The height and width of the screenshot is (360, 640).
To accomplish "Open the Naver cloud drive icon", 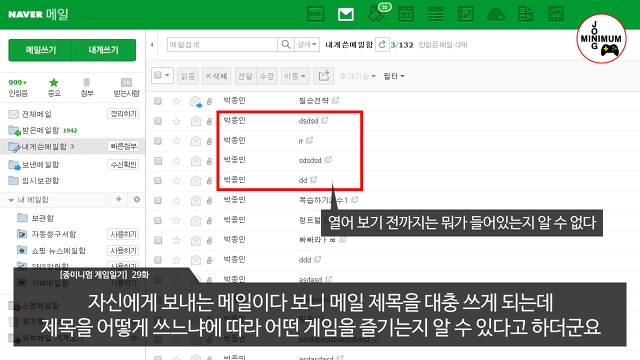I will click(x=496, y=15).
